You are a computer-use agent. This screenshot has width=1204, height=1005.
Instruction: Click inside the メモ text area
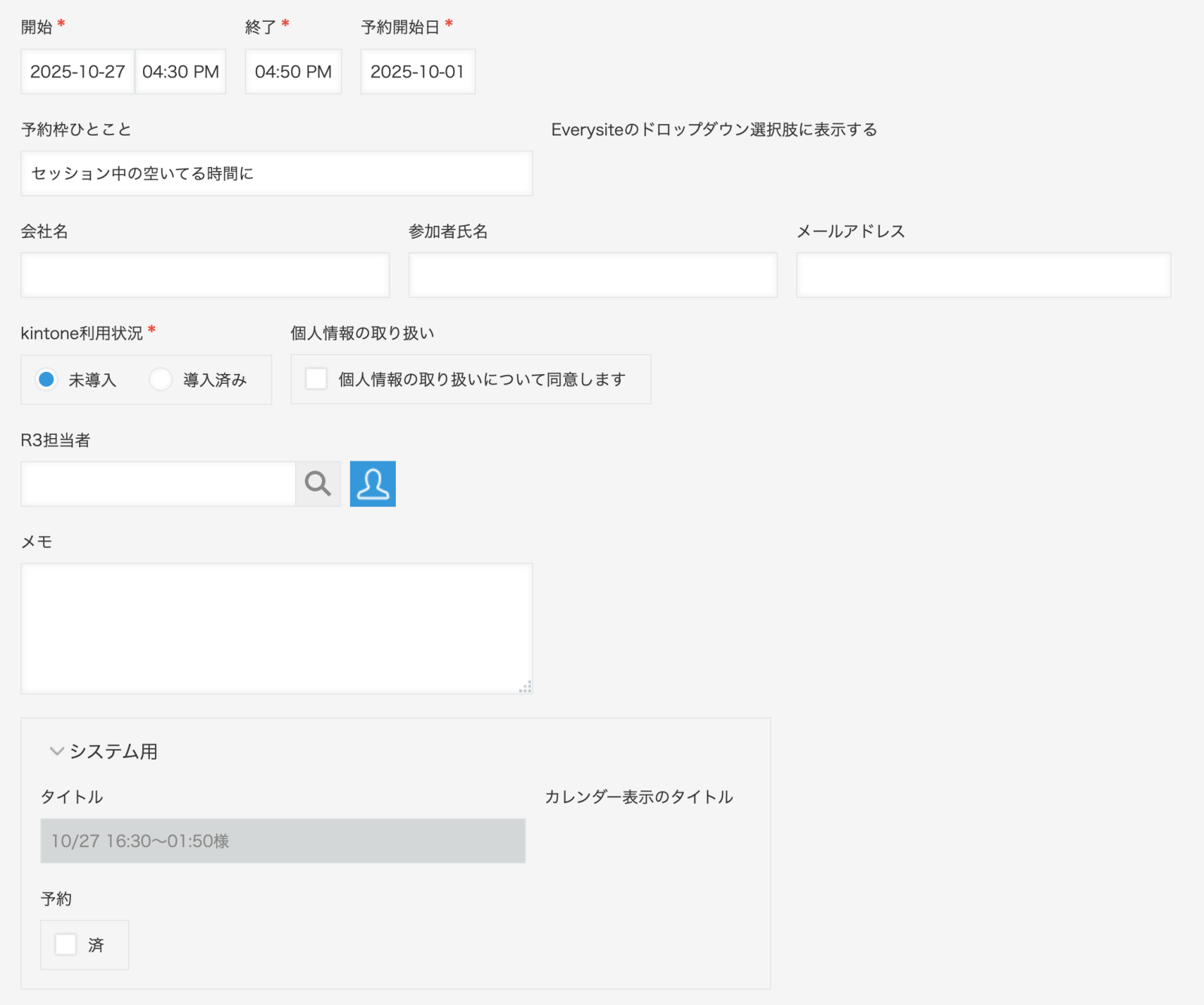coord(276,628)
